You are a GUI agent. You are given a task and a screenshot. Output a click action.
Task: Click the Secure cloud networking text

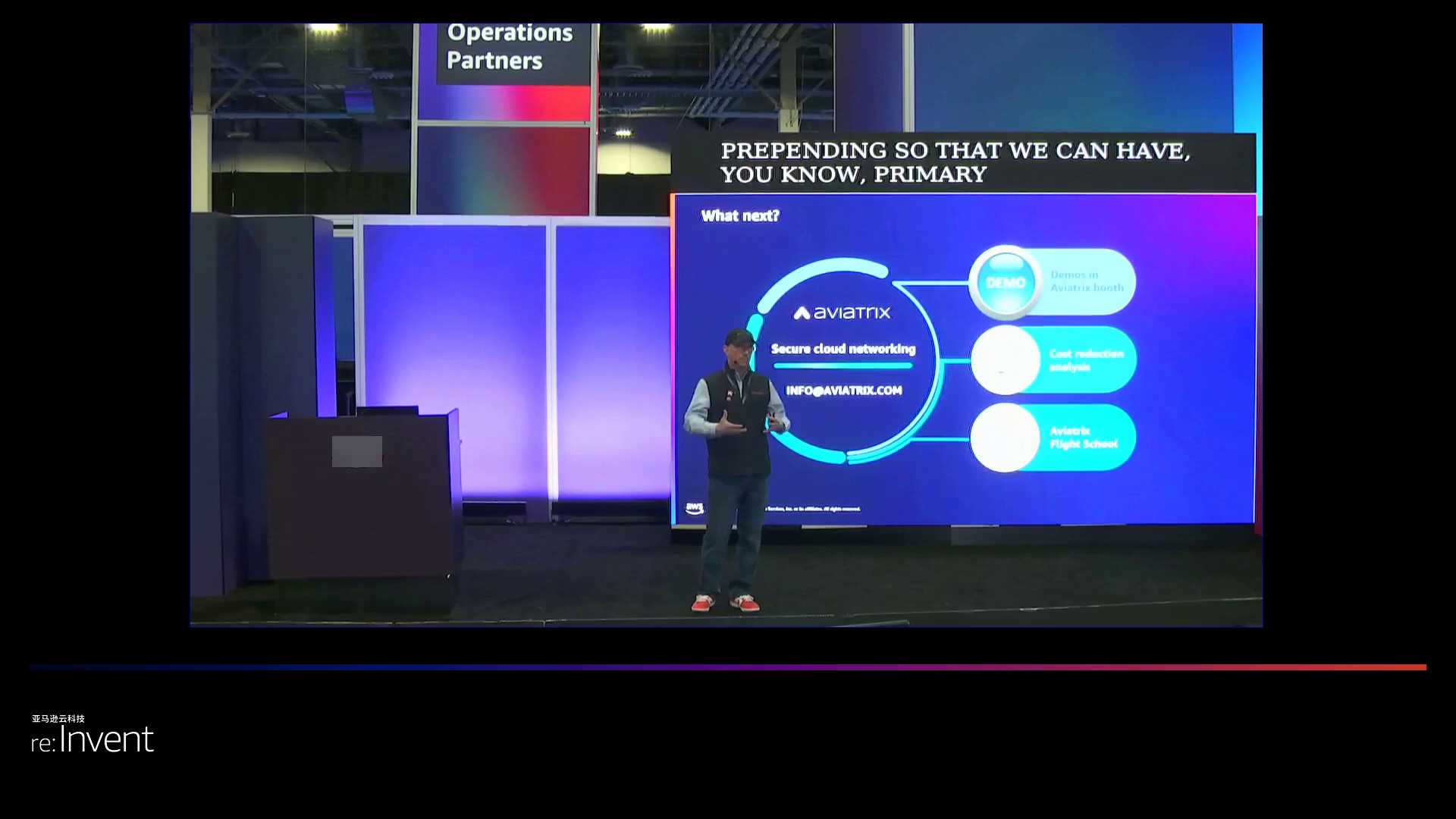(843, 349)
